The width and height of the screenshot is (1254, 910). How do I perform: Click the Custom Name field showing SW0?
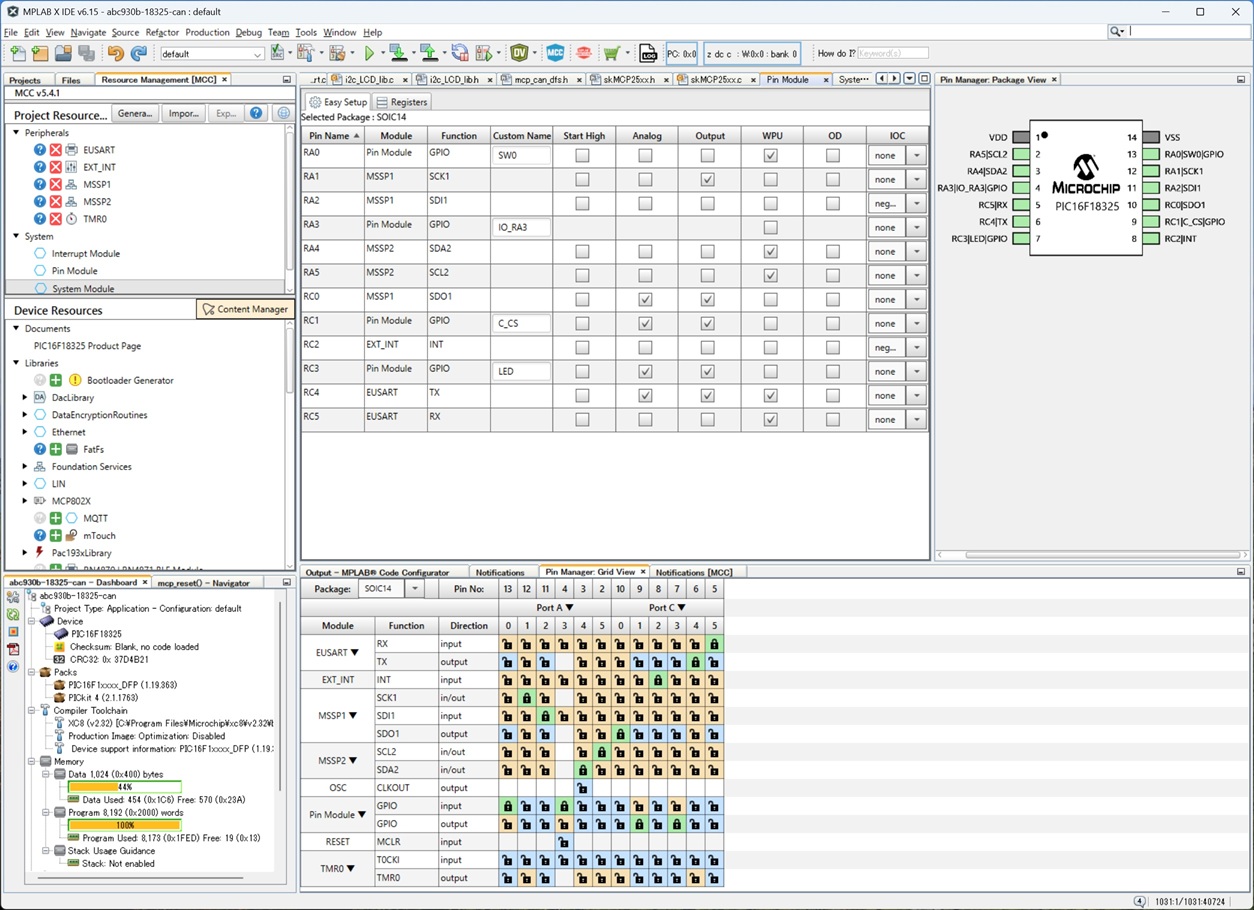tap(521, 155)
